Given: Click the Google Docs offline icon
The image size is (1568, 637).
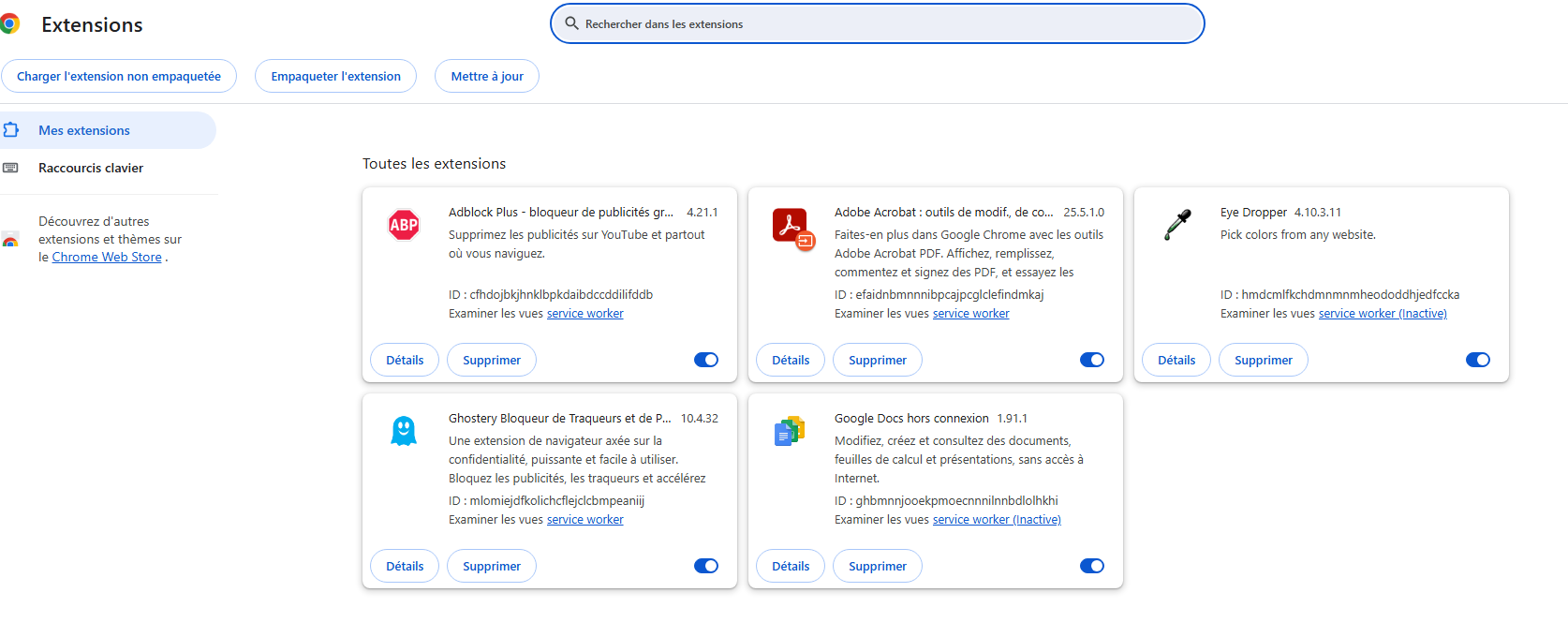Looking at the screenshot, I should 790,431.
